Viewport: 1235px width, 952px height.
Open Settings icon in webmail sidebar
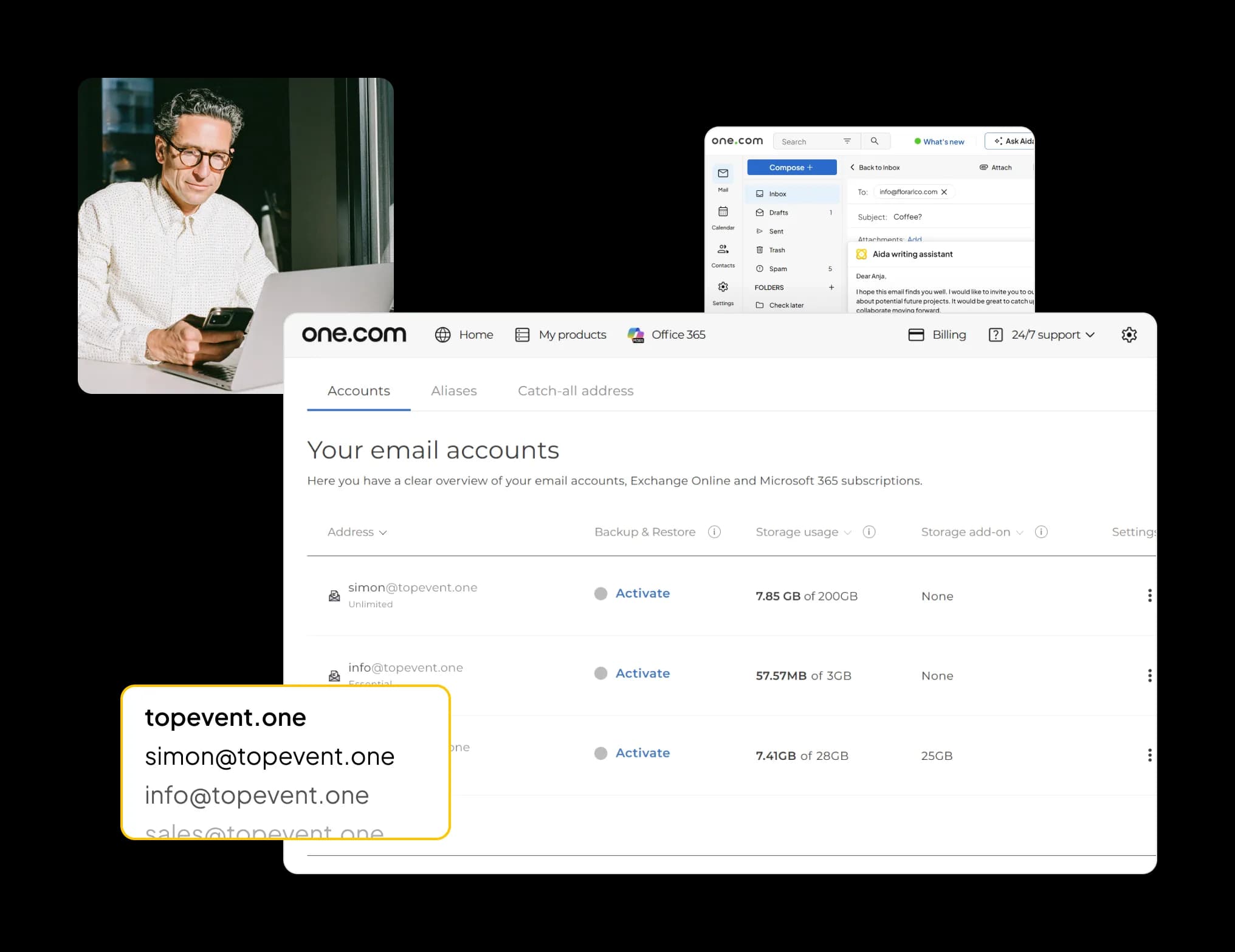723,287
